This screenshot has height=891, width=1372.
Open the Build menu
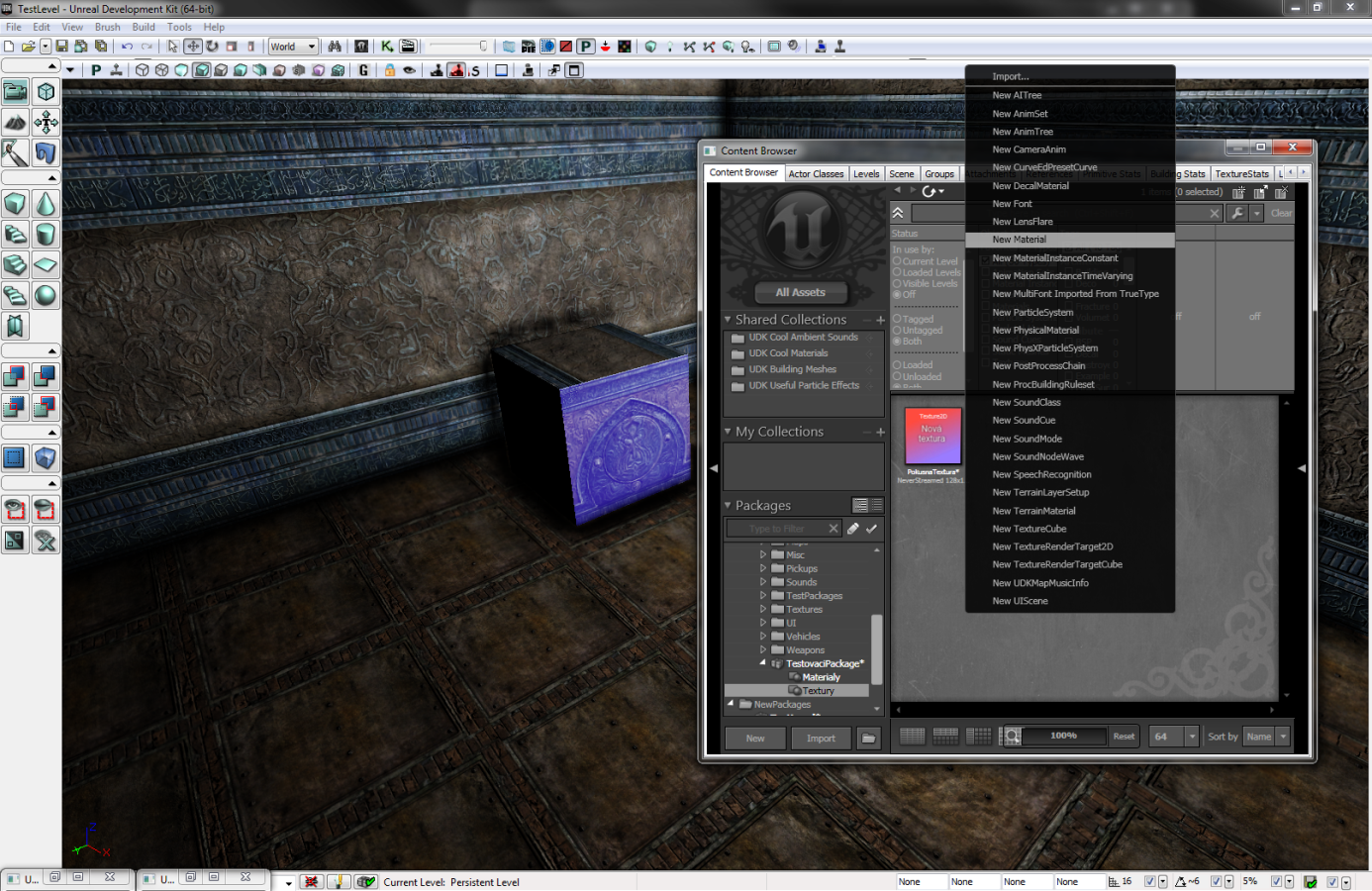pyautogui.click(x=144, y=27)
